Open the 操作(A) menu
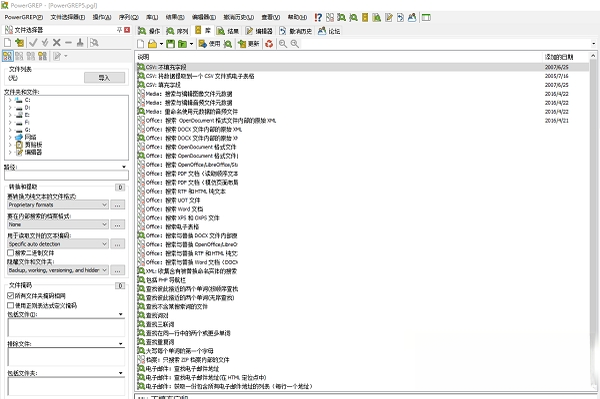The height and width of the screenshot is (399, 600). click(102, 17)
